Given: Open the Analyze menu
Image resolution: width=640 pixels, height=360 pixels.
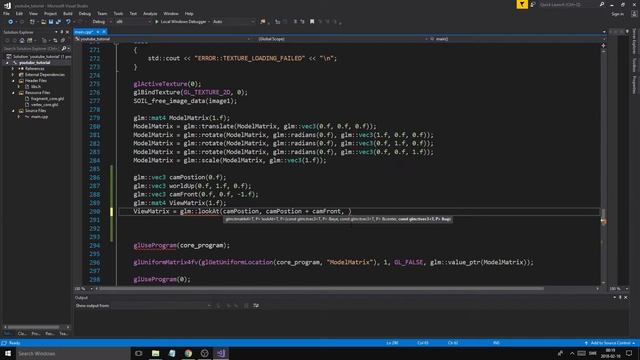Looking at the screenshot, I should pyautogui.click(x=150, y=13).
